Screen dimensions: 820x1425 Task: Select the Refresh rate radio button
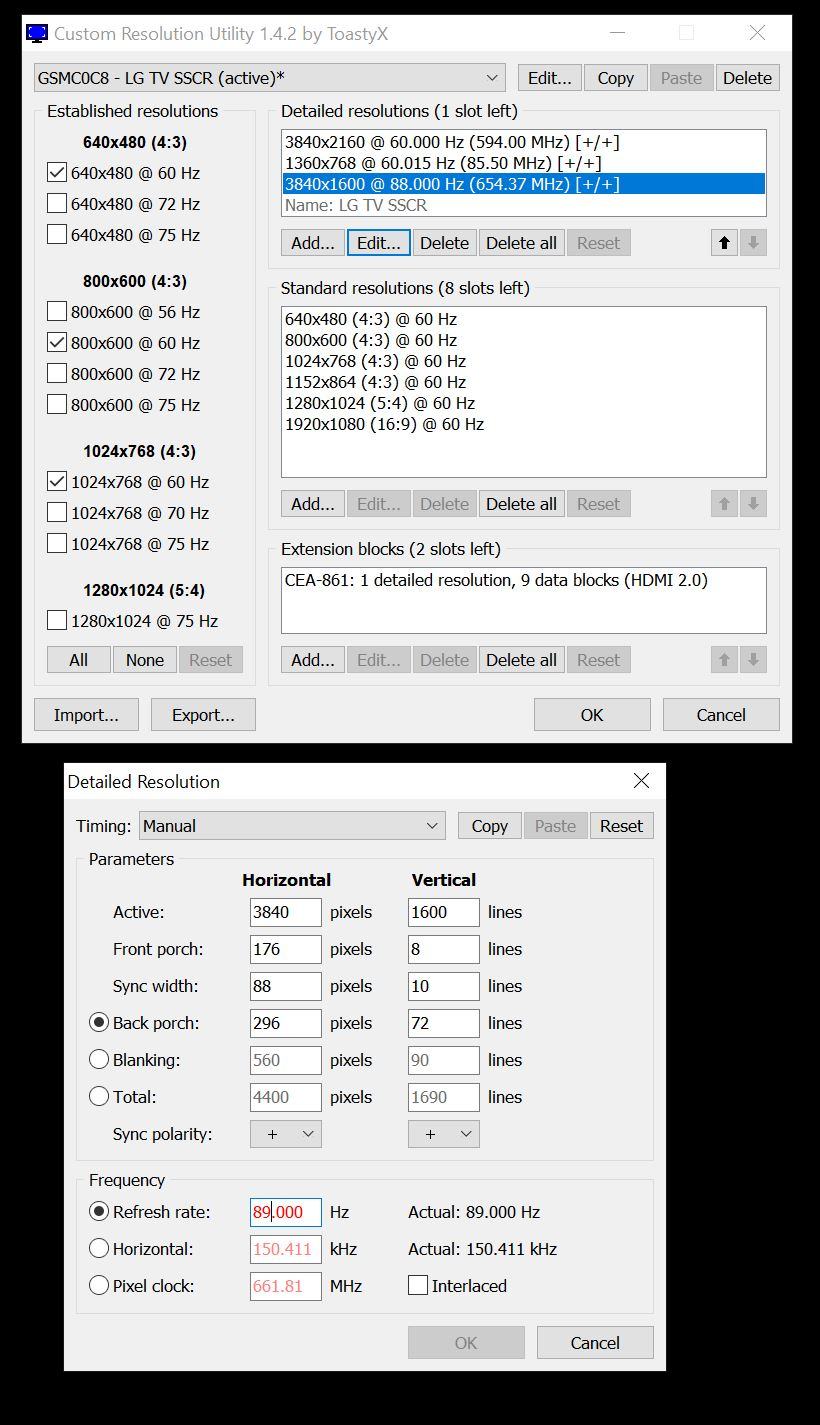point(99,1212)
